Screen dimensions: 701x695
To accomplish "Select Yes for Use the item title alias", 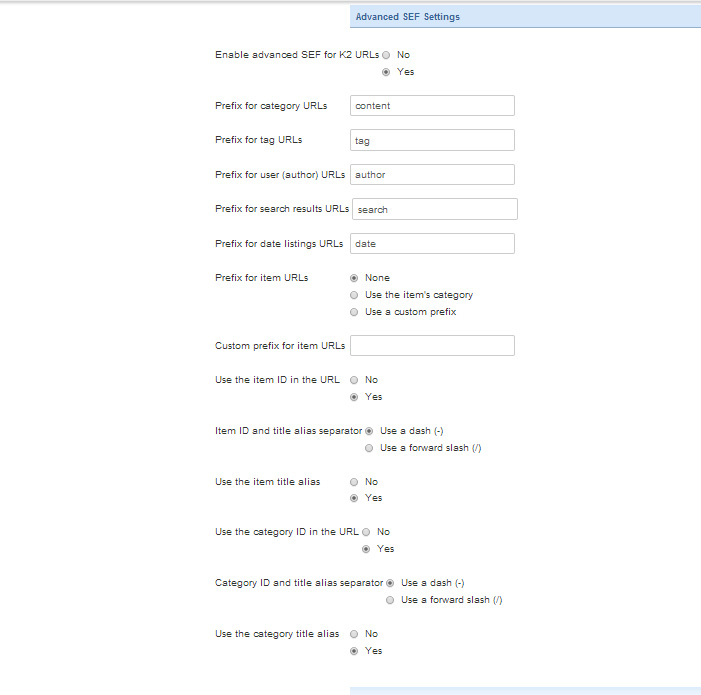I will click(354, 498).
